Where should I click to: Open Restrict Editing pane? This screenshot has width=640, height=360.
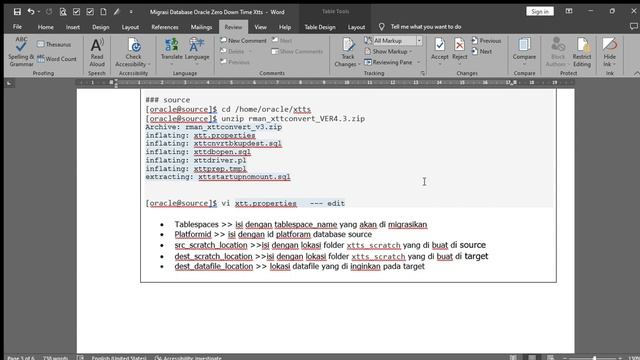[582, 52]
